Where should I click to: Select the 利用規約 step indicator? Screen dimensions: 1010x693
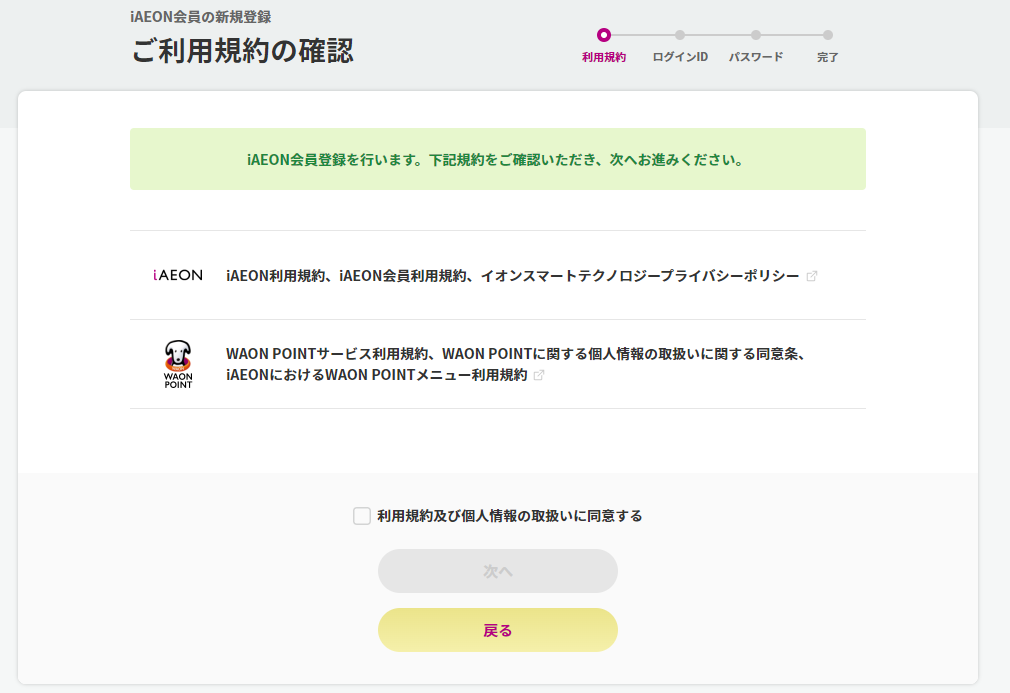[604, 45]
